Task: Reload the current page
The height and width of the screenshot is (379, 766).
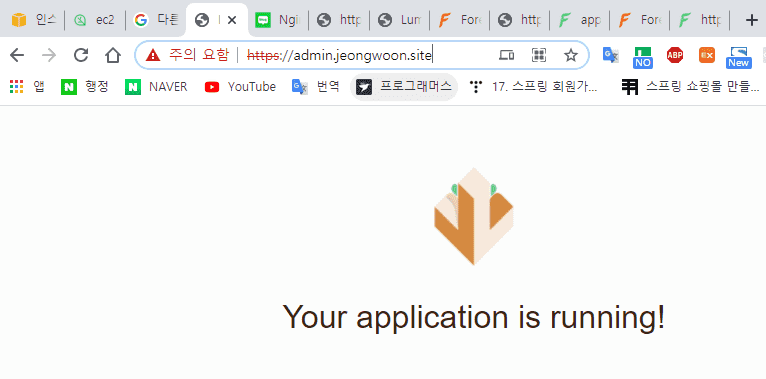Action: 81,55
